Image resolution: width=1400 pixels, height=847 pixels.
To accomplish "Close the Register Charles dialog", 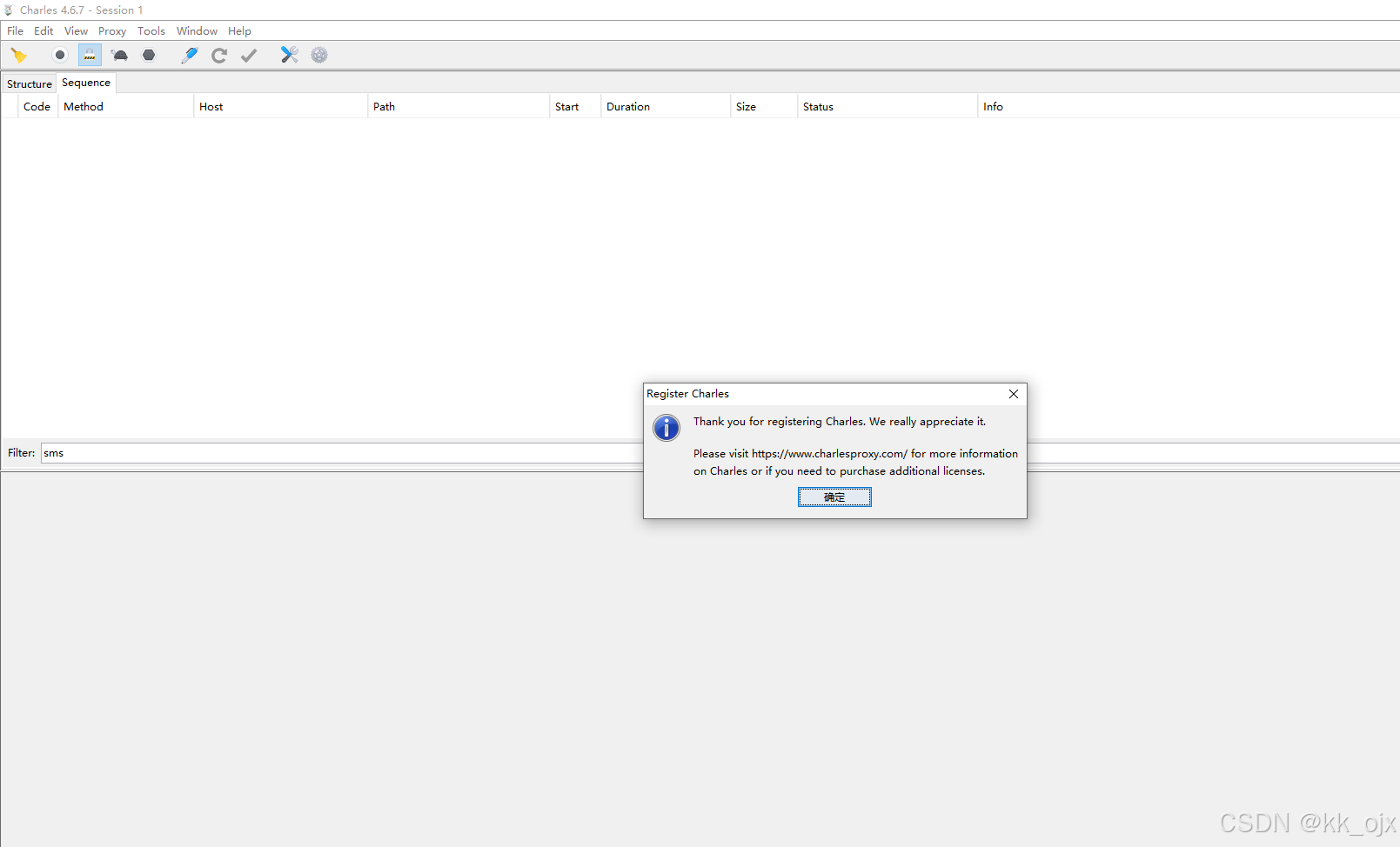I will coord(1014,394).
